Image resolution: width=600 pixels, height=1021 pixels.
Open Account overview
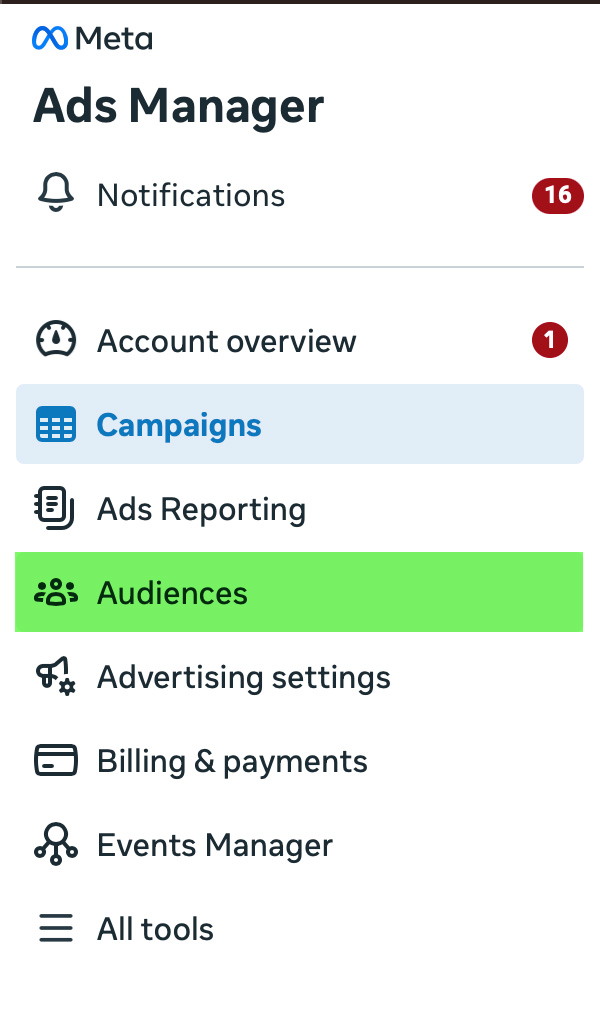point(300,341)
